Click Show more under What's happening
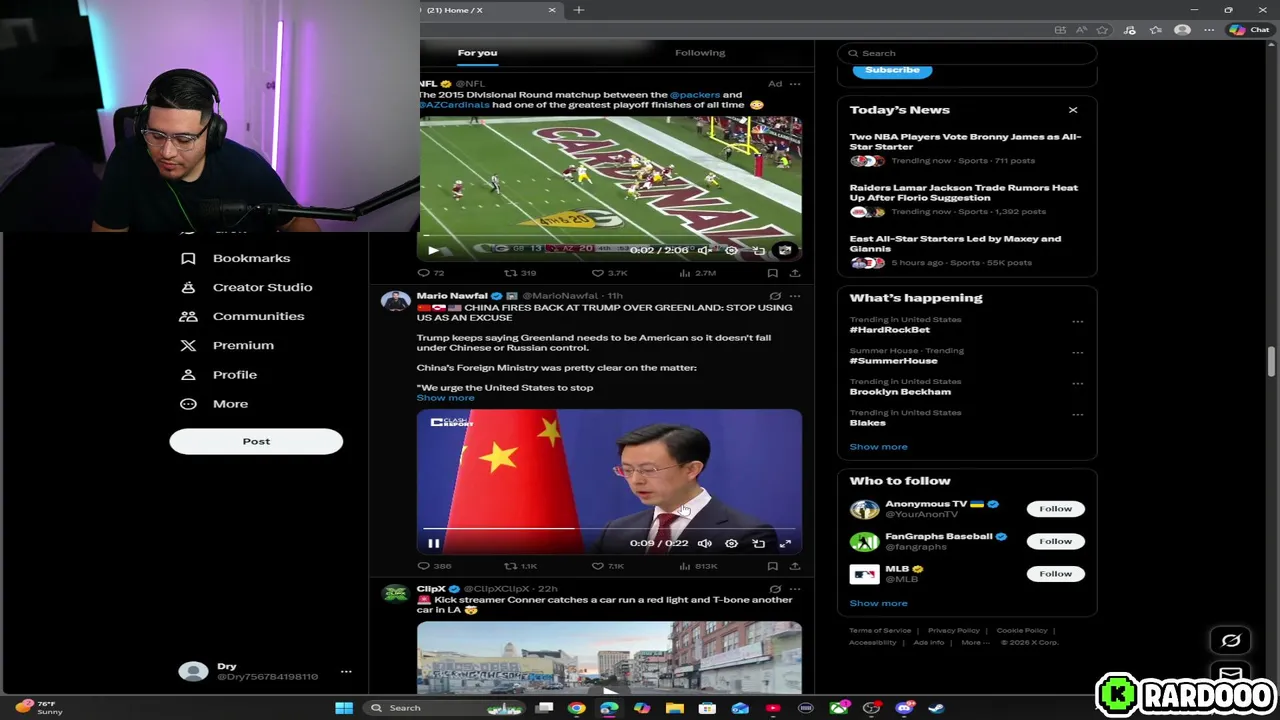1280x720 pixels. point(879,447)
